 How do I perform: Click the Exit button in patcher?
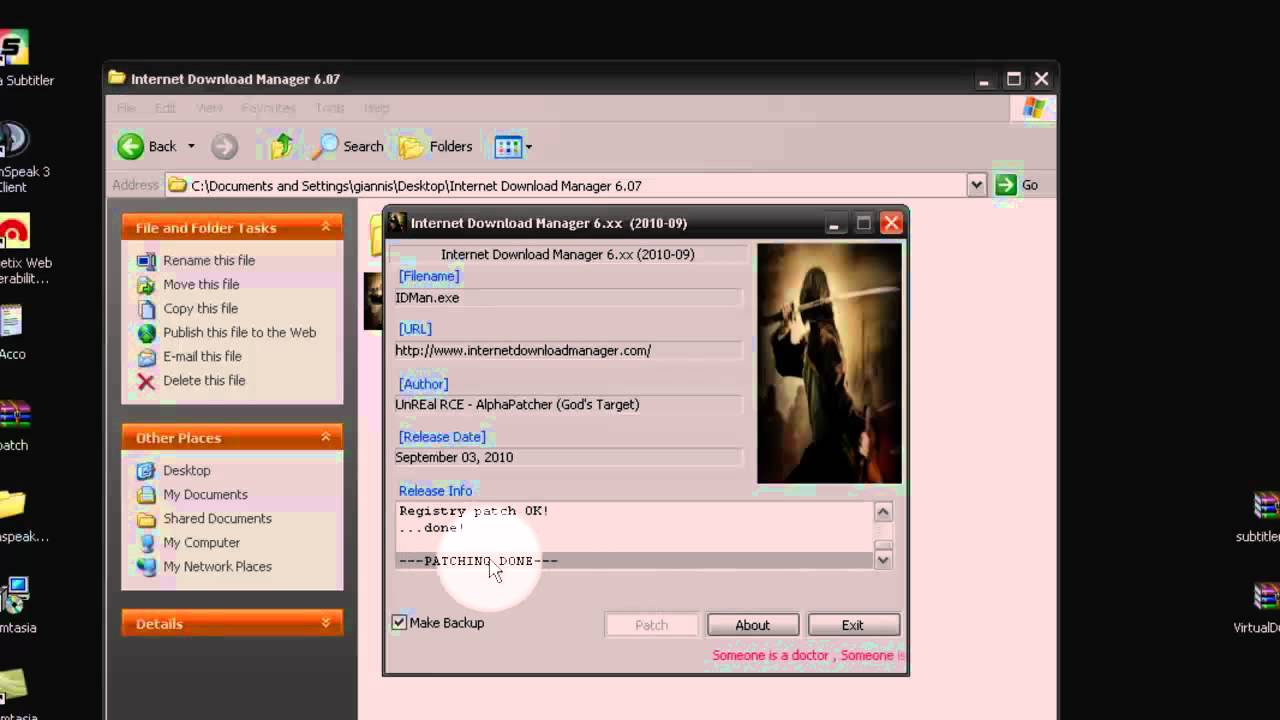click(853, 625)
